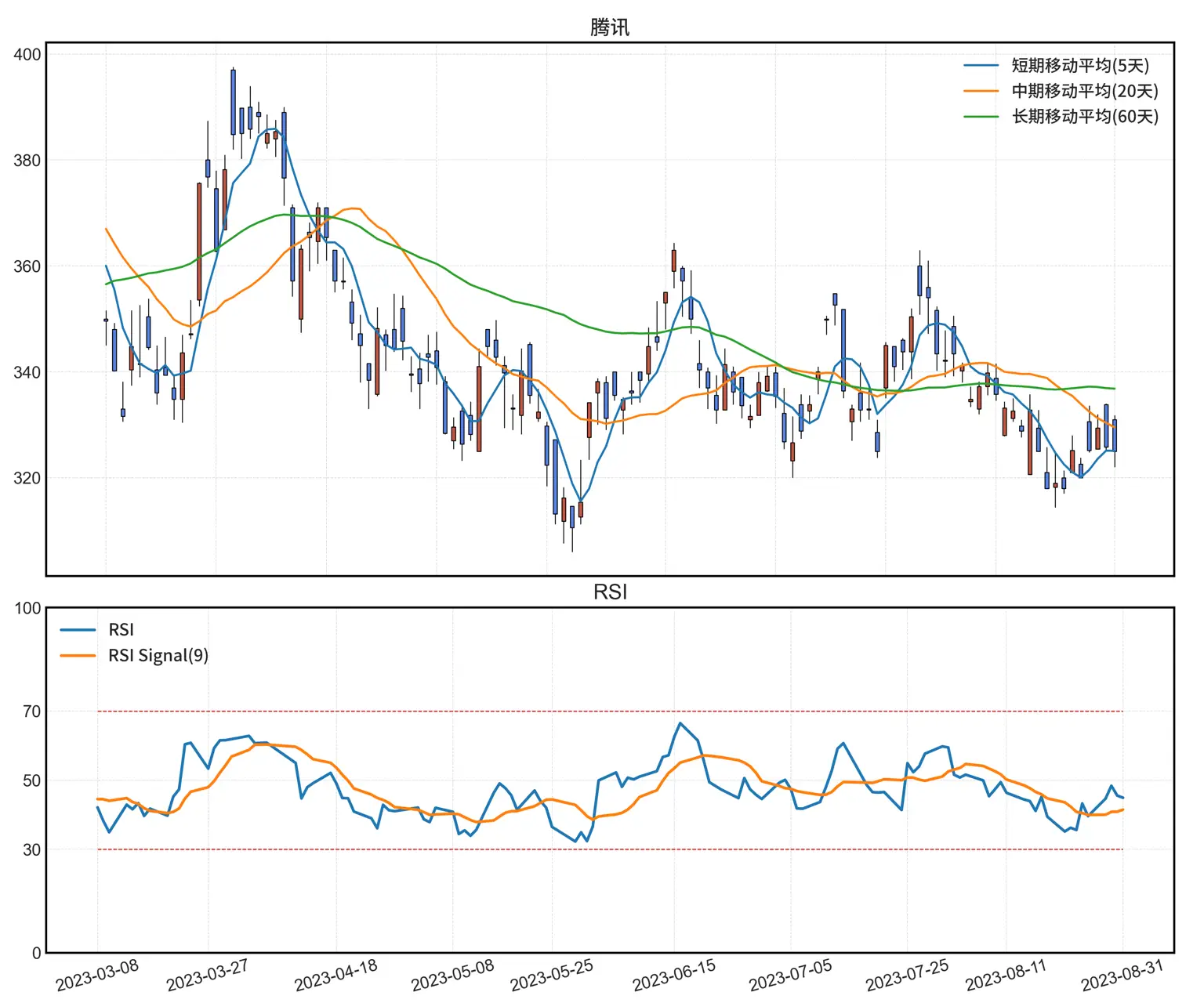Click the 腾讯 chart title
The height and width of the screenshot is (1003, 1204).
pyautogui.click(x=609, y=27)
